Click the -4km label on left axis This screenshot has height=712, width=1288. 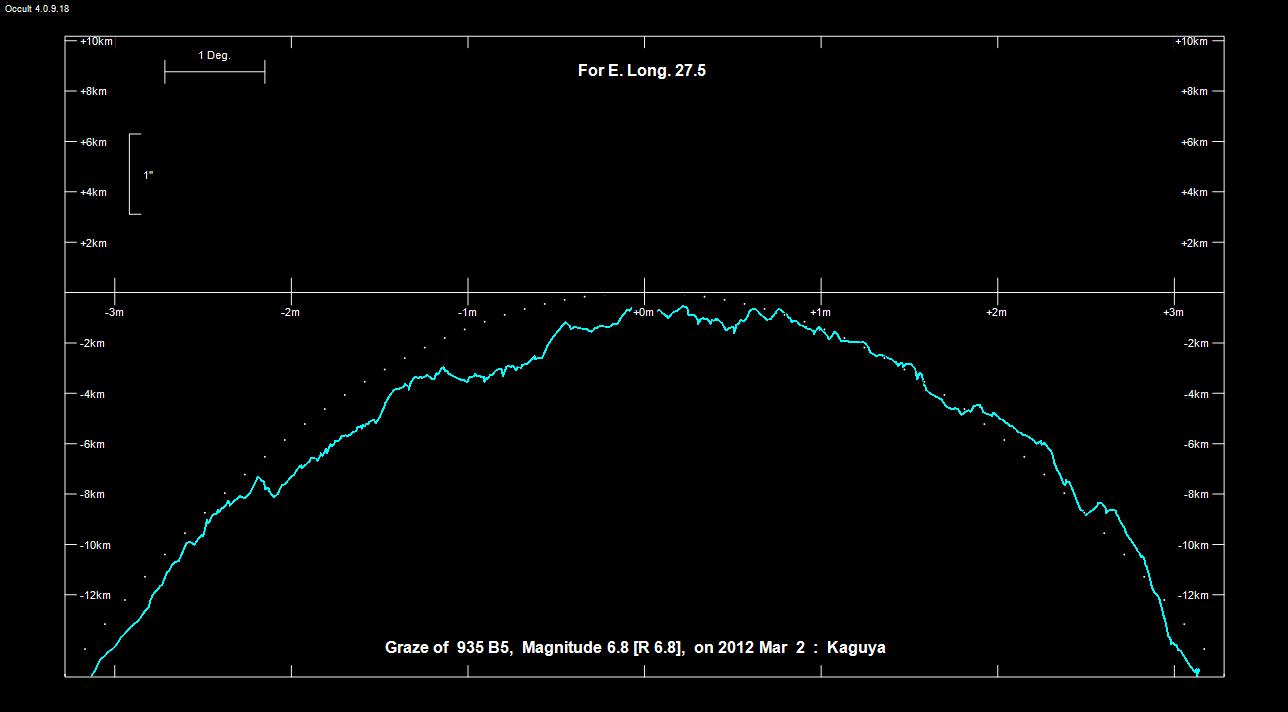[91, 394]
